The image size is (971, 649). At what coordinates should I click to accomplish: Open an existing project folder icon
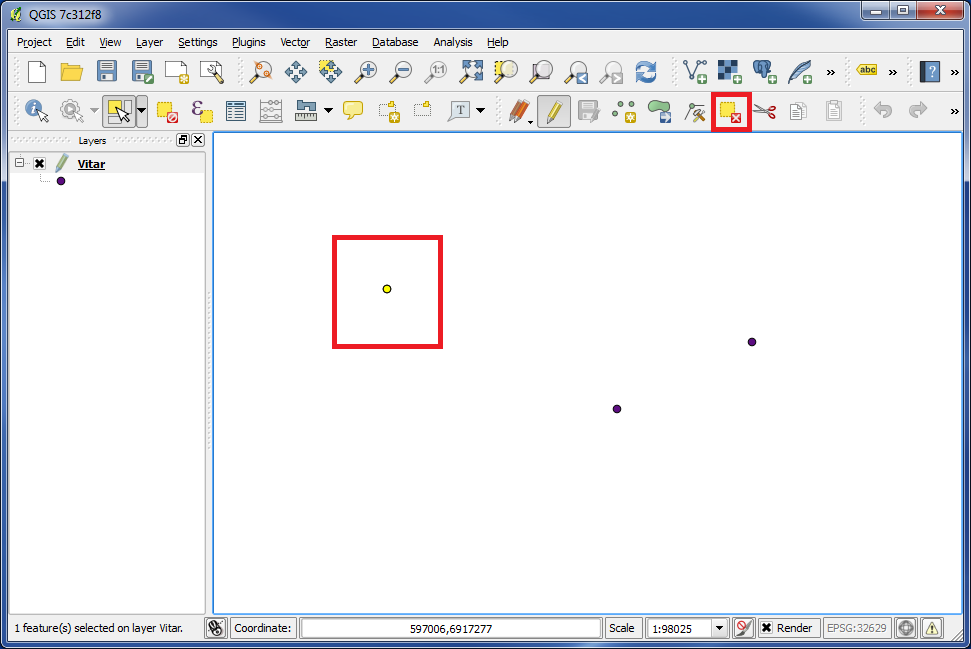[x=71, y=72]
